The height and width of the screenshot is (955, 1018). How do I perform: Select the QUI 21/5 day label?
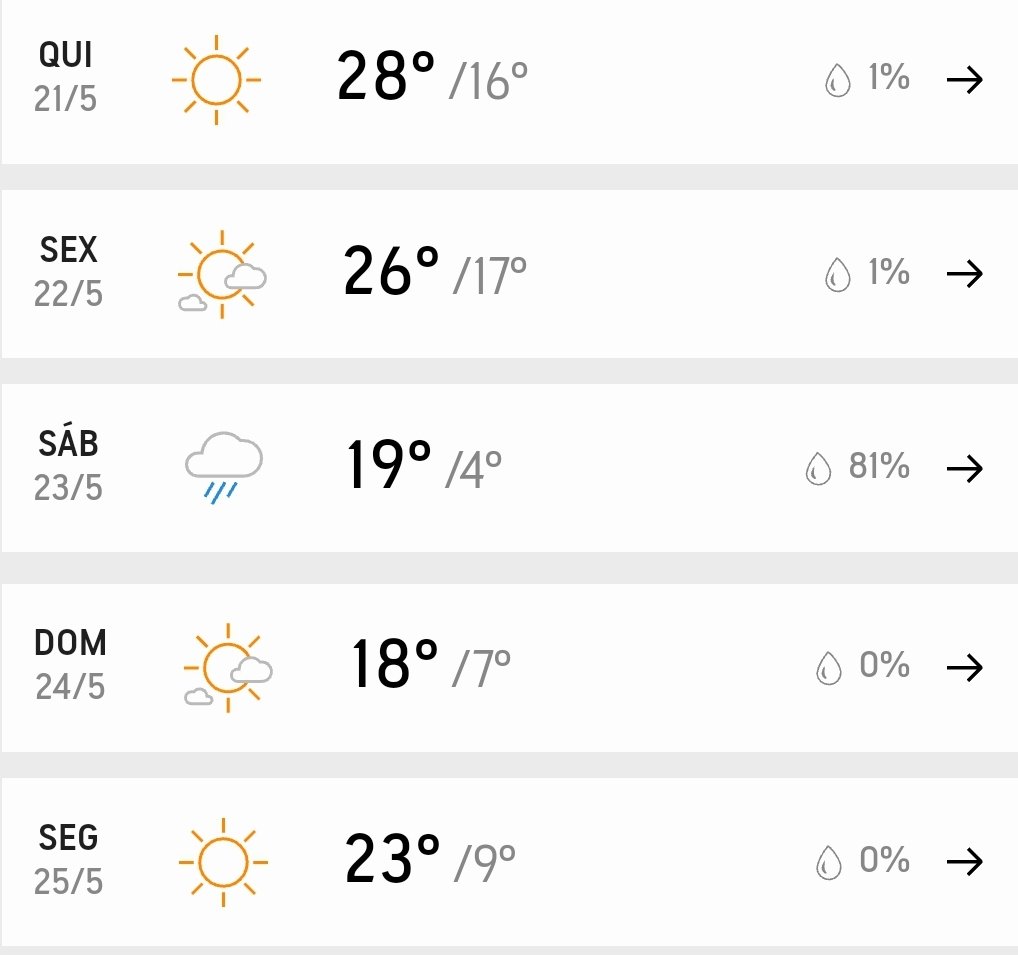pyautogui.click(x=66, y=76)
